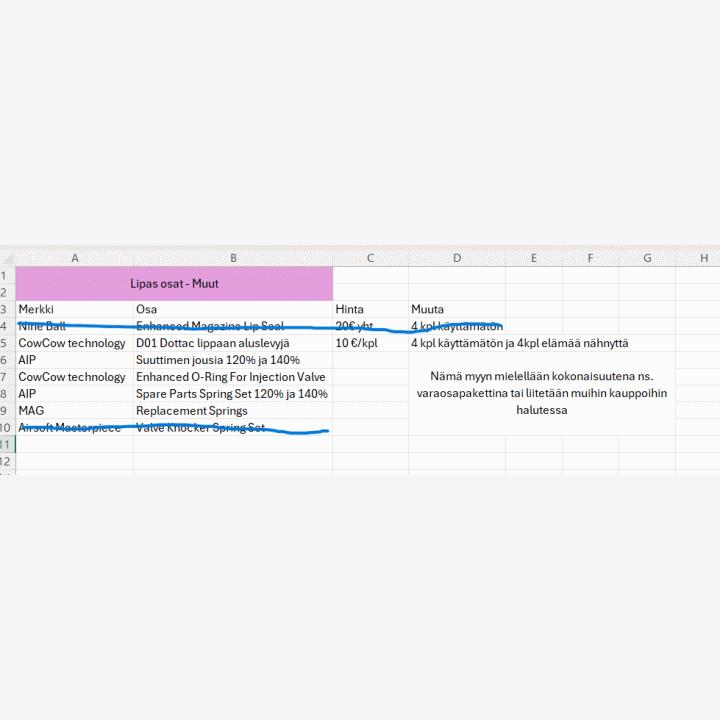Select the column D header
The image size is (720, 720).
(456, 258)
